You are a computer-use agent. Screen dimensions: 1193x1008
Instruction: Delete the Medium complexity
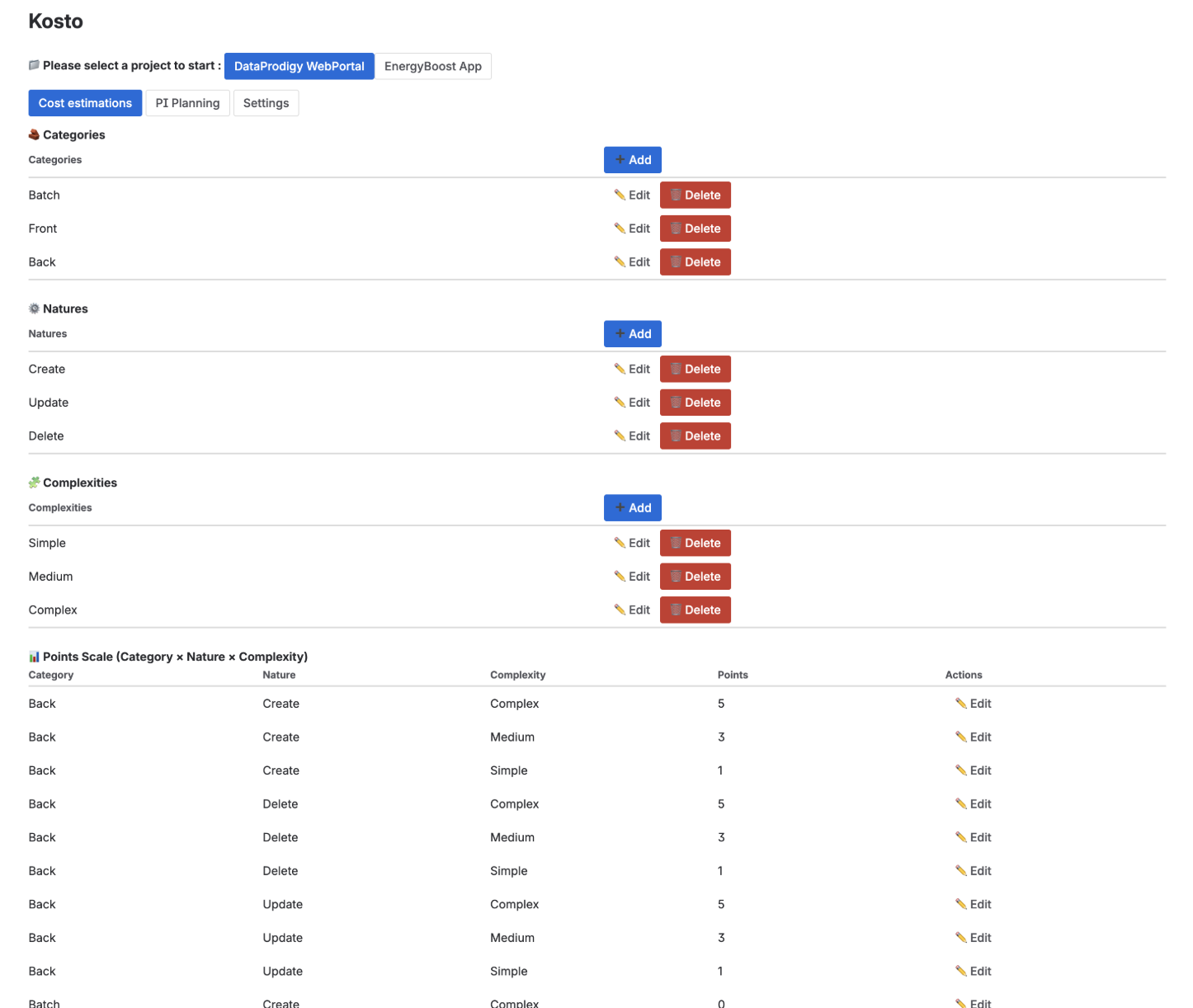point(695,576)
